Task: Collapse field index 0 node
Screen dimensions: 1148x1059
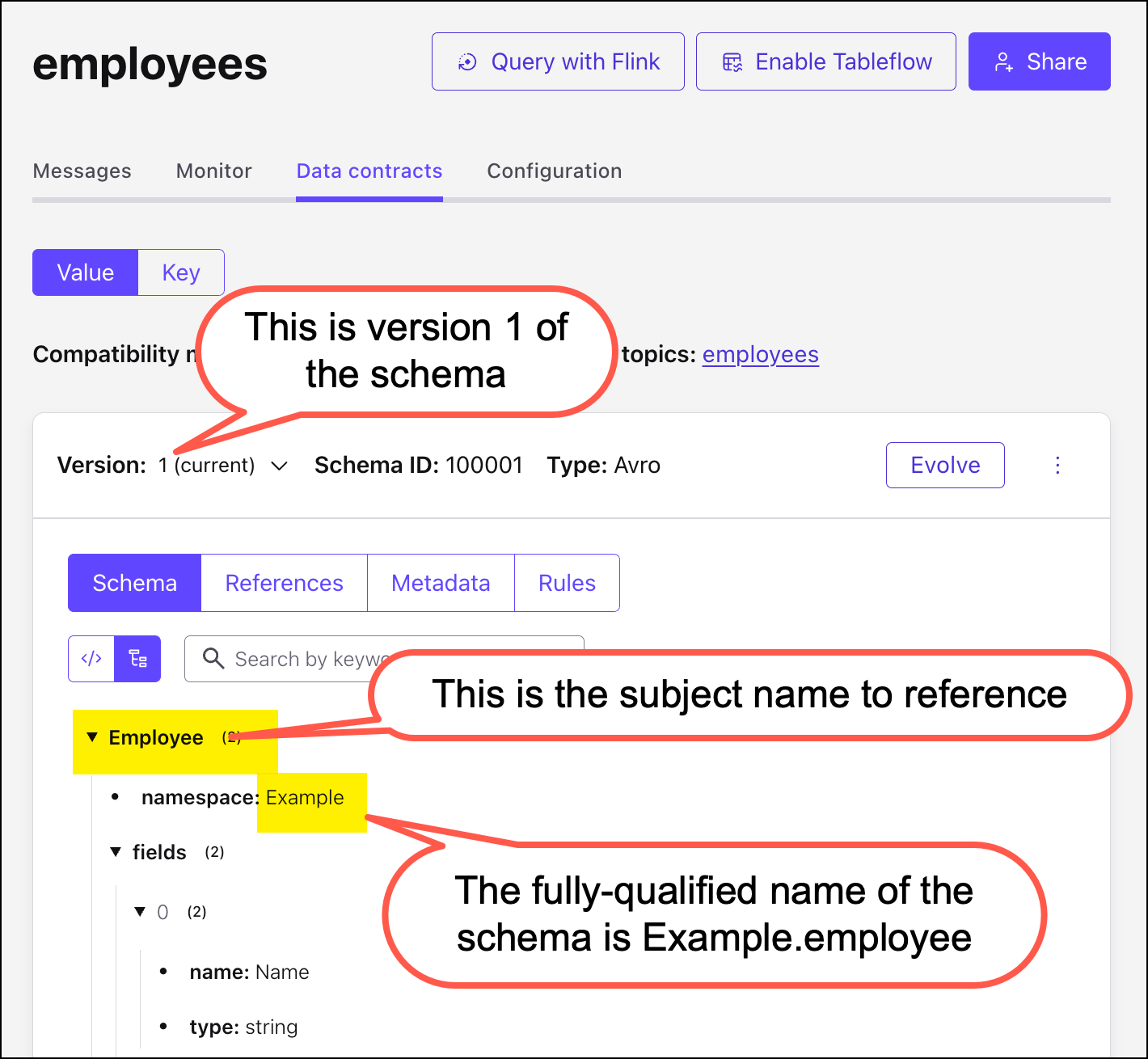Action: coord(140,912)
